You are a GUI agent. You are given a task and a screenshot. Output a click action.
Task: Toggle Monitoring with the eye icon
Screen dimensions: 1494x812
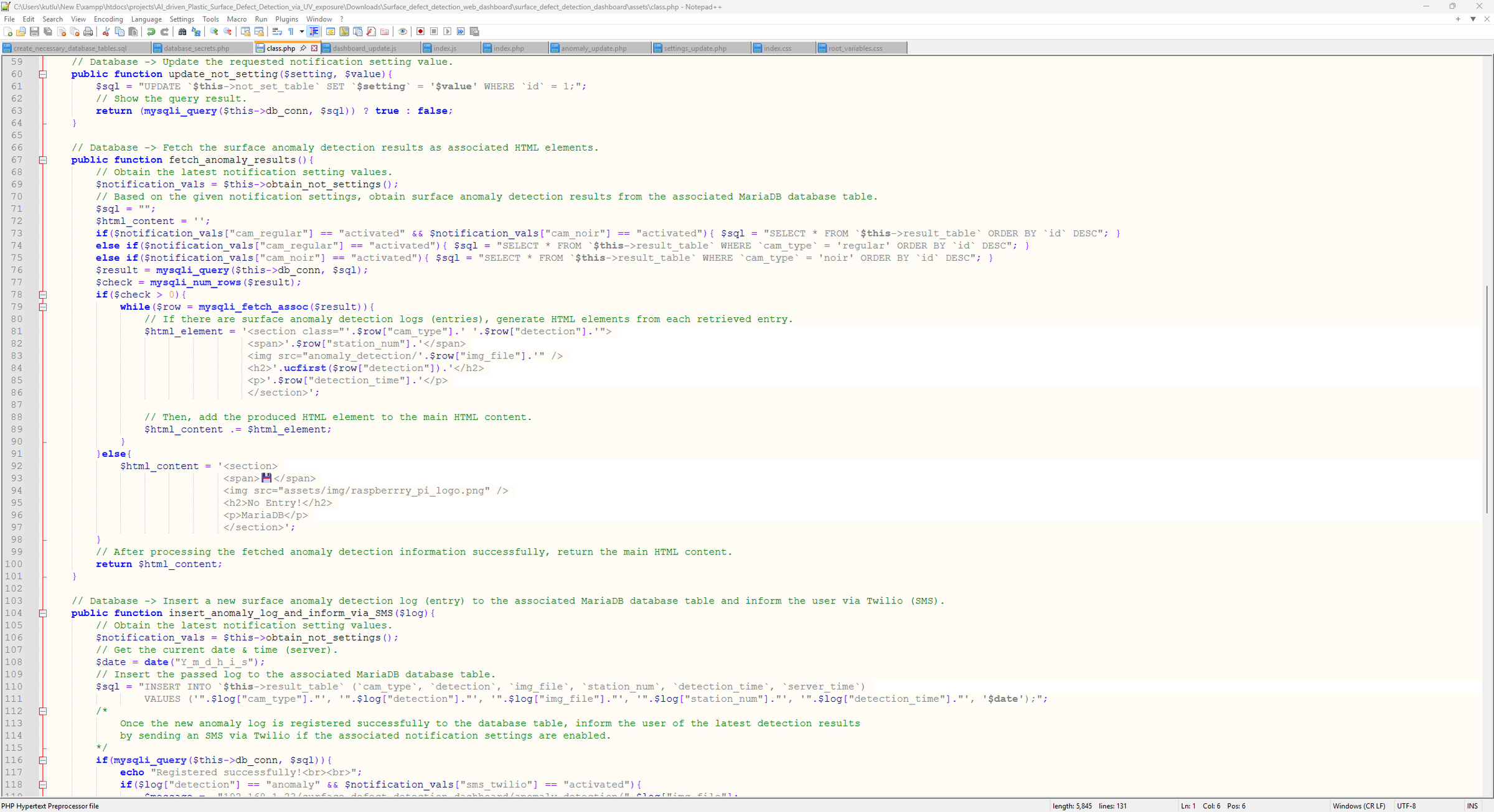pyautogui.click(x=403, y=32)
